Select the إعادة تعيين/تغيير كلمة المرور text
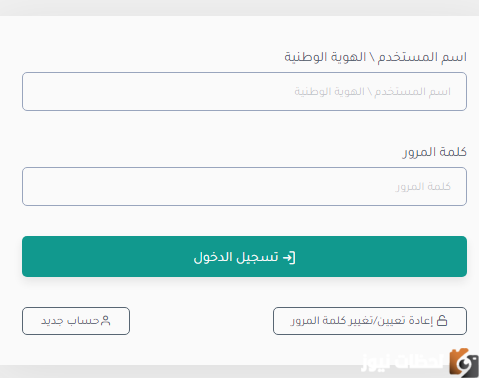The width and height of the screenshot is (479, 378). click(x=362, y=321)
